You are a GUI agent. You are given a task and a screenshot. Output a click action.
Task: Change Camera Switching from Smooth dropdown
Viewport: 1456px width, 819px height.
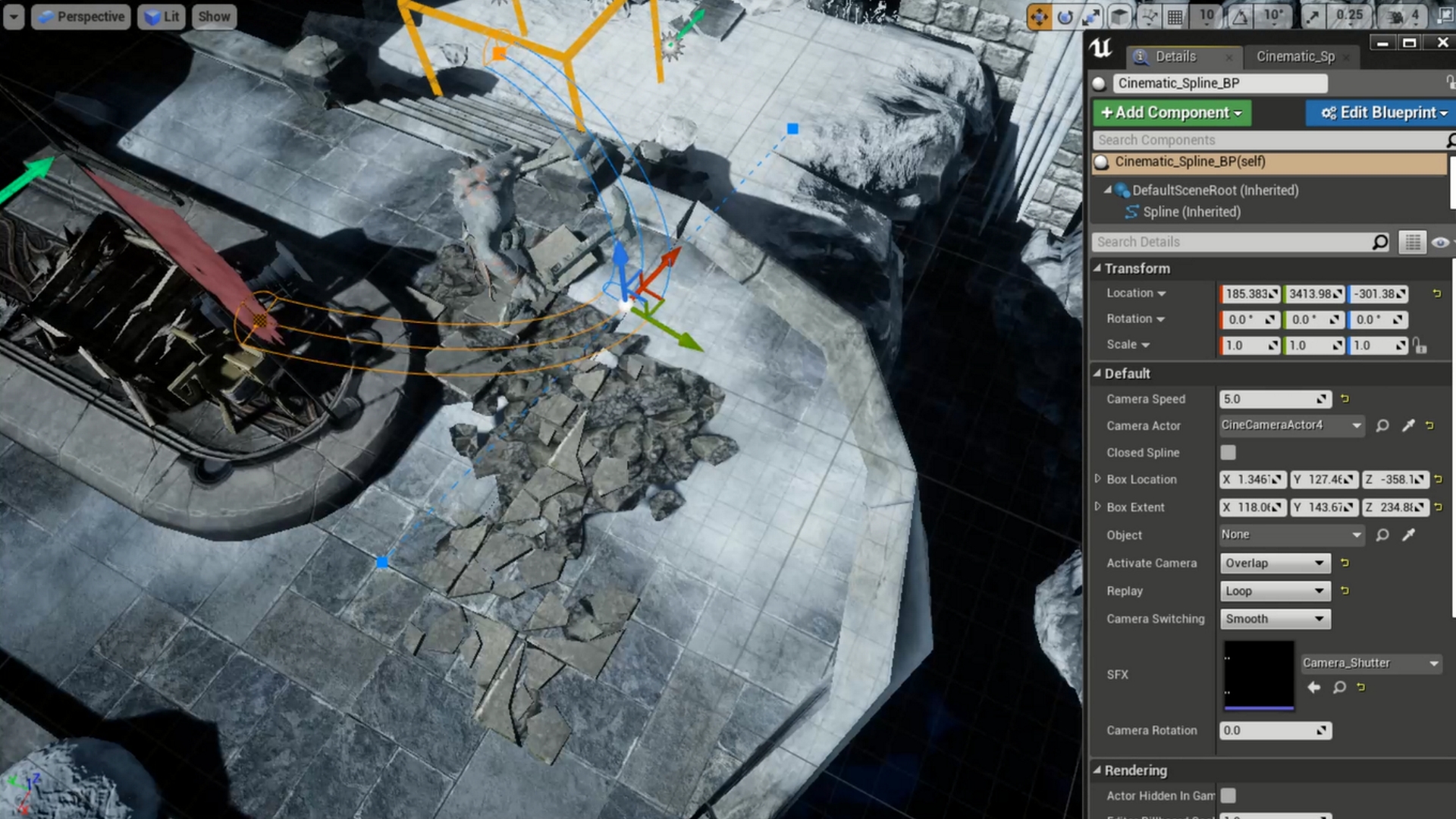pyautogui.click(x=1274, y=619)
